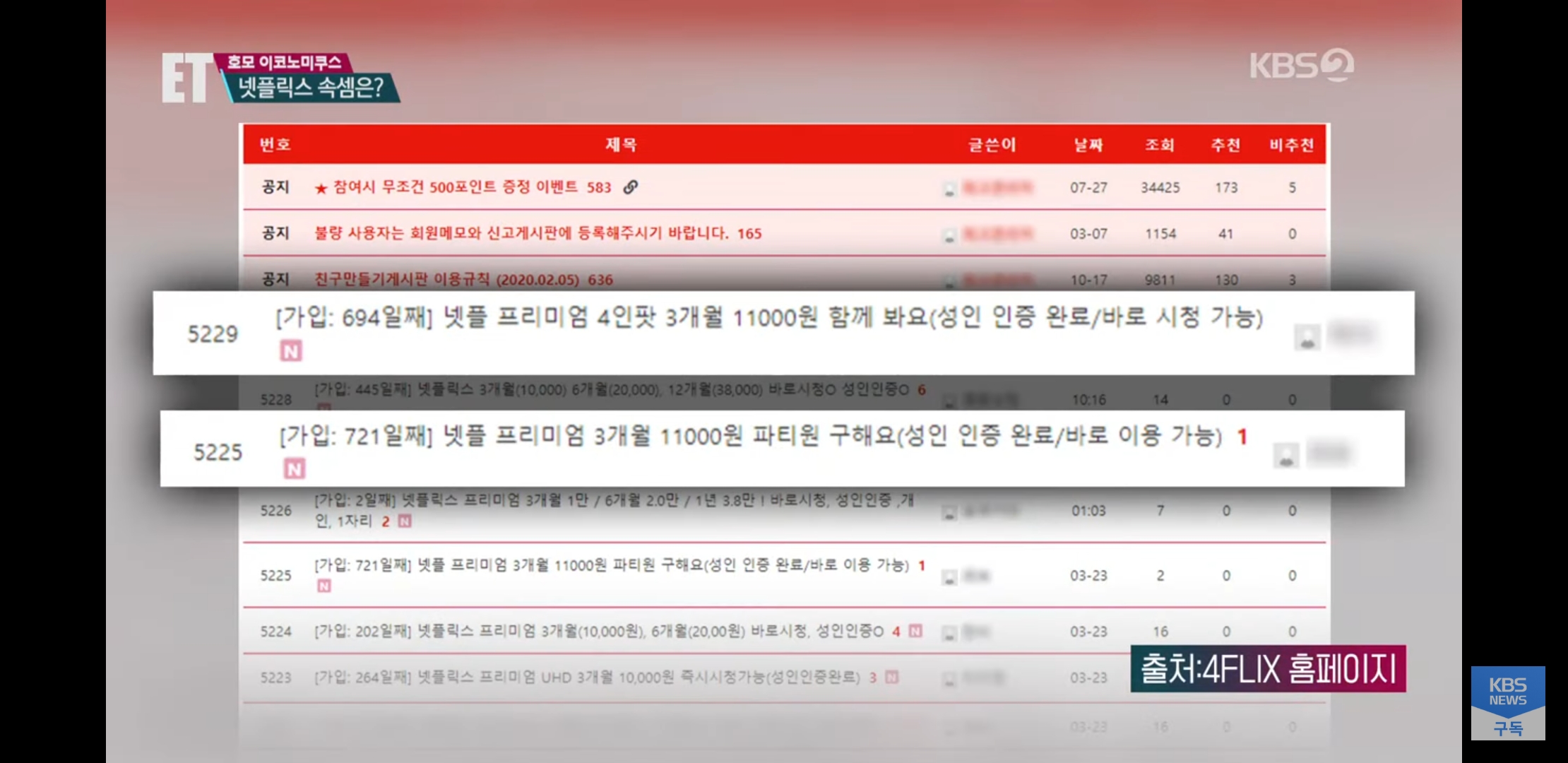Image resolution: width=1568 pixels, height=763 pixels.
Task: Click the author avatar on the 불량 사용자 notice row
Action: pyautogui.click(x=950, y=235)
